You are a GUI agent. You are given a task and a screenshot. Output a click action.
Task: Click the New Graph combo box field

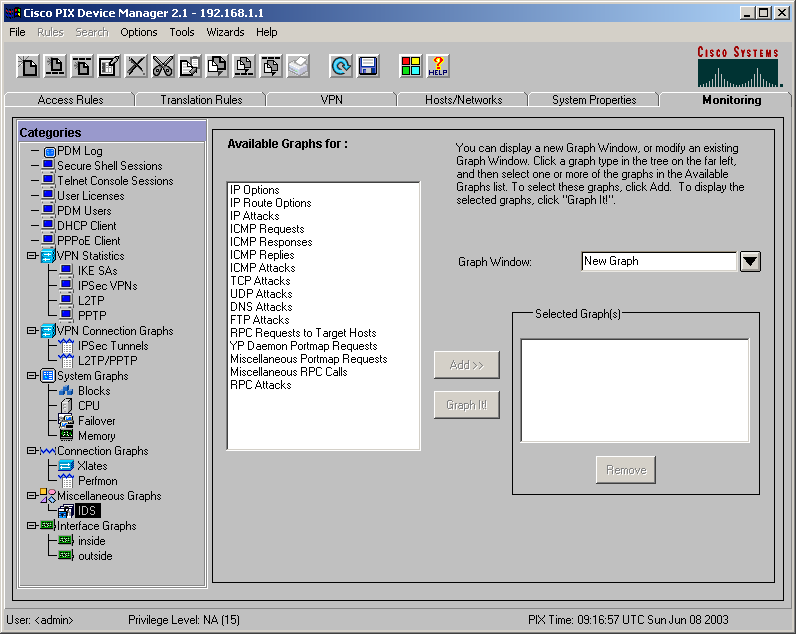point(659,261)
